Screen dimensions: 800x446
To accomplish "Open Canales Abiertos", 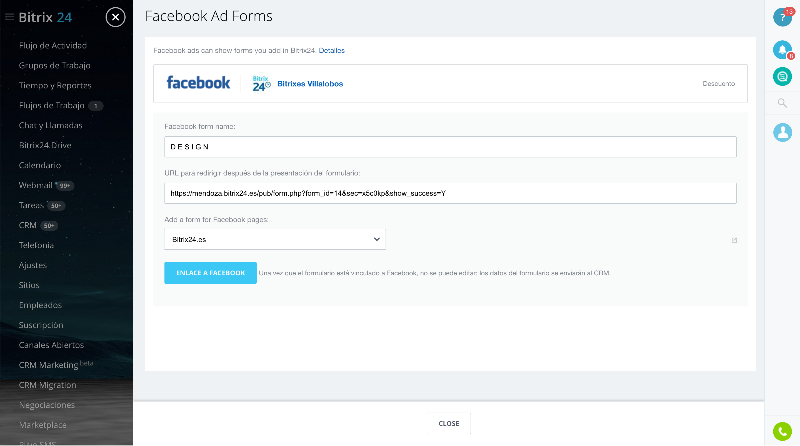I will point(51,345).
